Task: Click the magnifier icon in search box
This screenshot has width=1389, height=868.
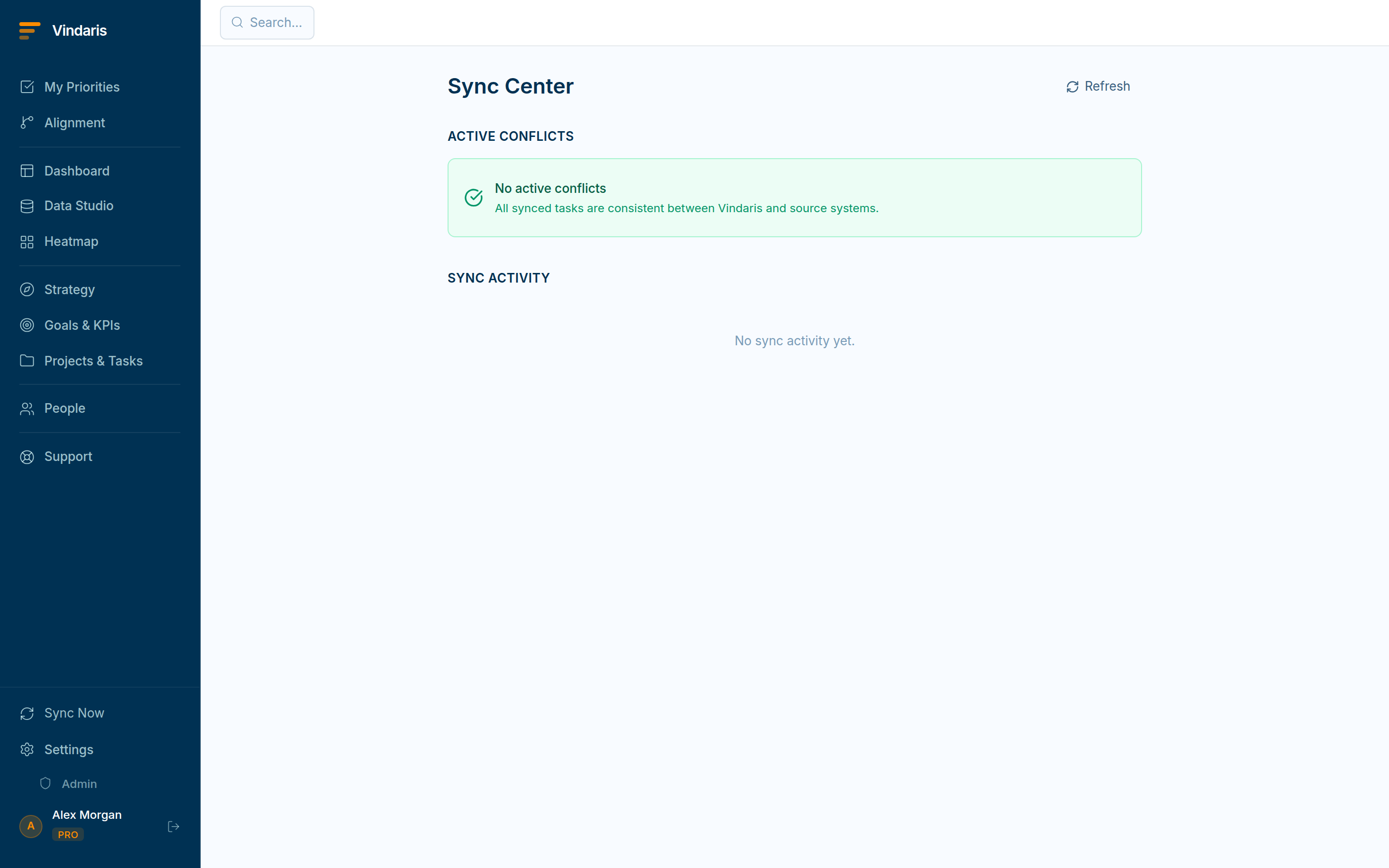Action: pyautogui.click(x=237, y=22)
